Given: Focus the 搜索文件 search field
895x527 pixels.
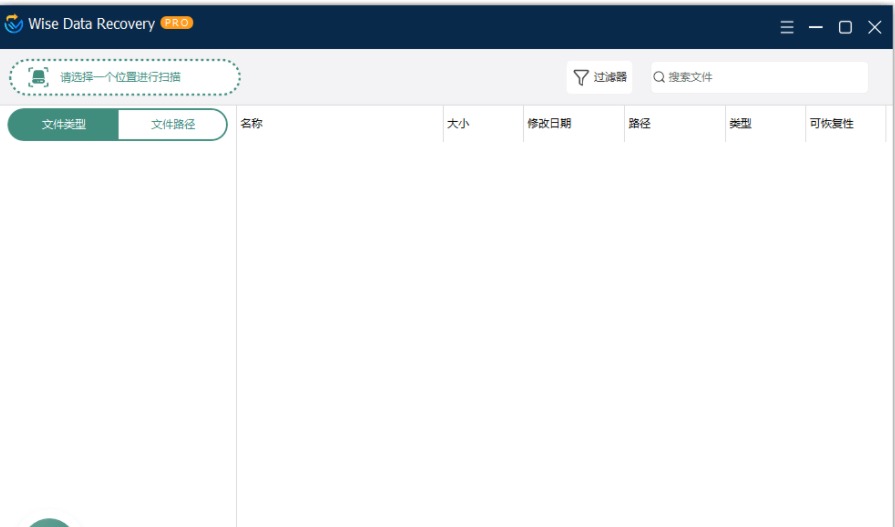Looking at the screenshot, I should click(765, 77).
